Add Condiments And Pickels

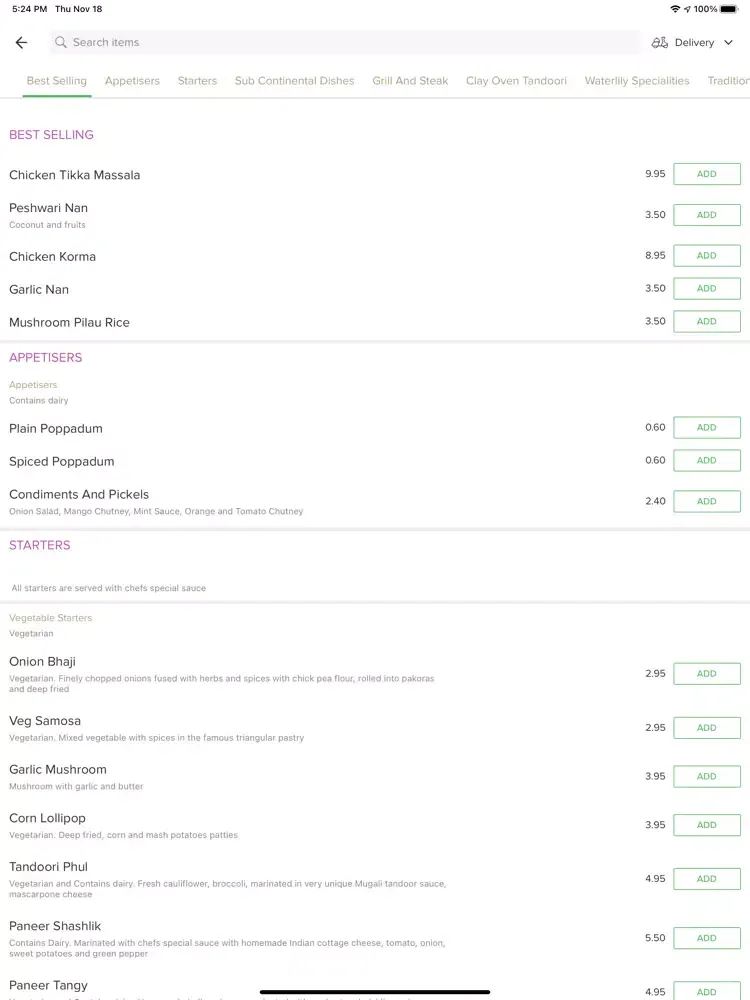pyautogui.click(x=707, y=501)
